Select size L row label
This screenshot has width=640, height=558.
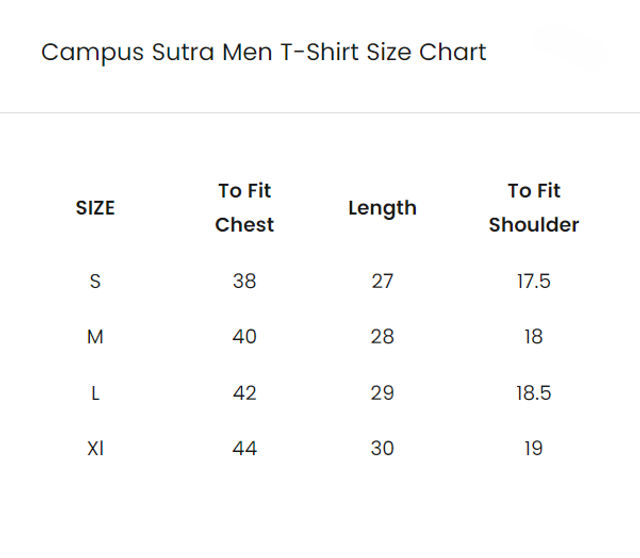click(x=95, y=393)
